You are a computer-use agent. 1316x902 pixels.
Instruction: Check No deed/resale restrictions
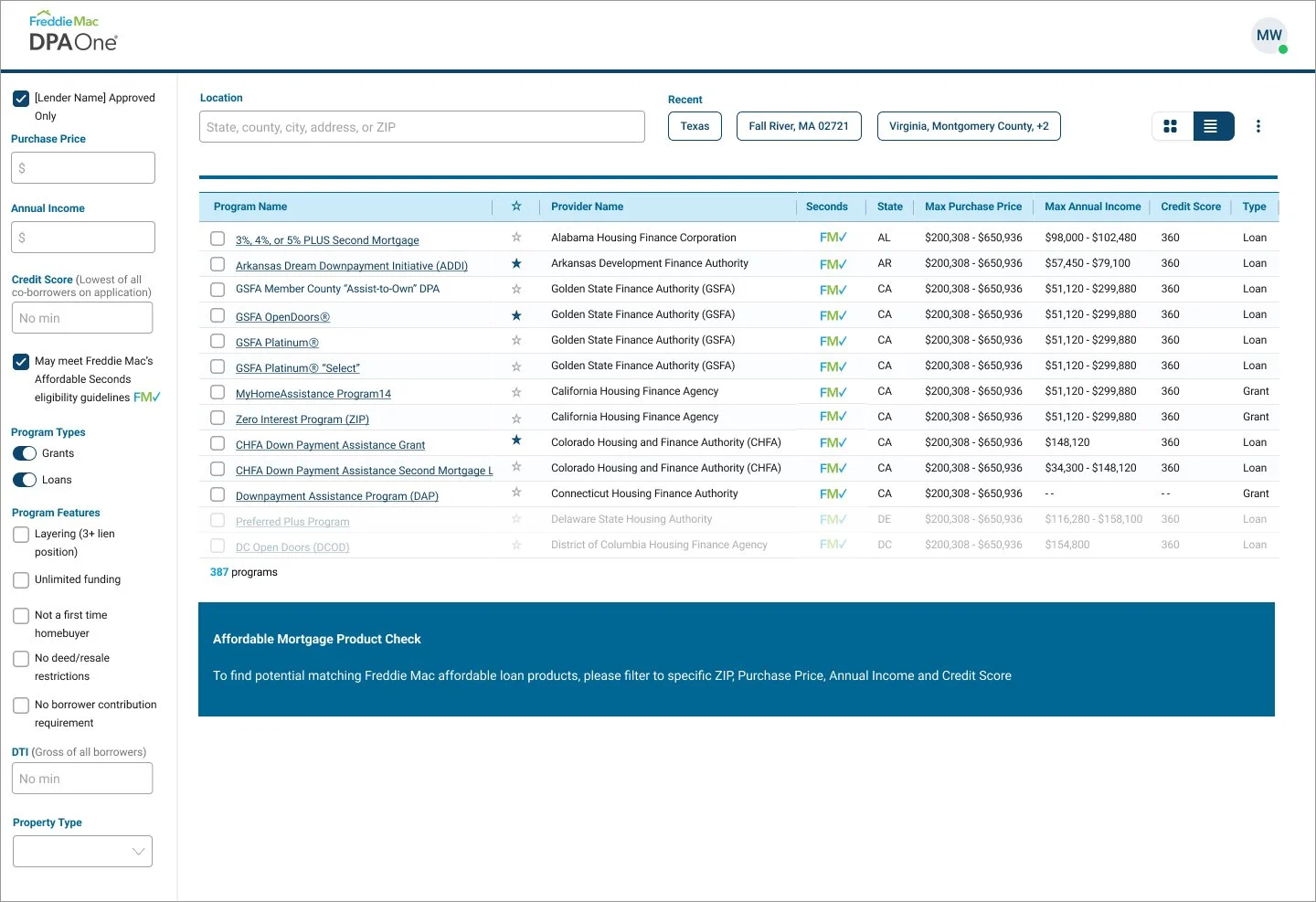[21, 659]
